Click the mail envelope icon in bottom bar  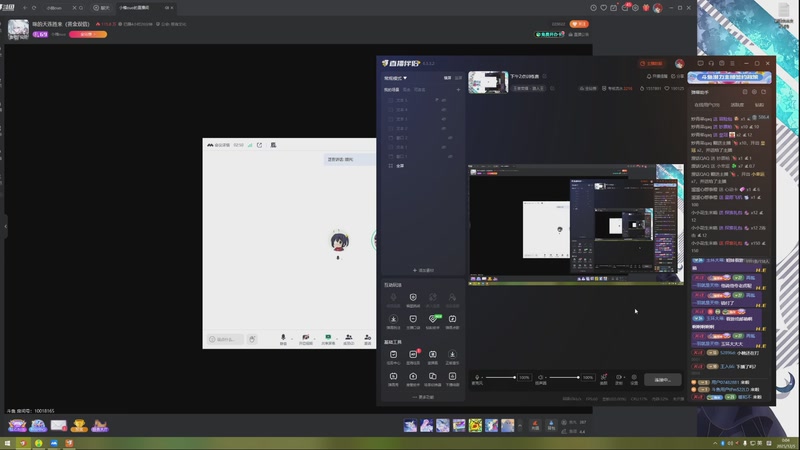[59, 425]
